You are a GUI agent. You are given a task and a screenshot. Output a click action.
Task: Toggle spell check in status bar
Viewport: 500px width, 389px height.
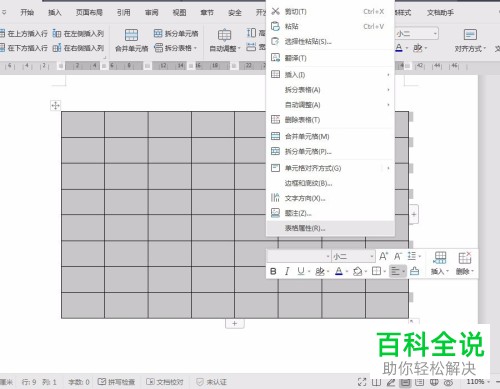(116, 382)
